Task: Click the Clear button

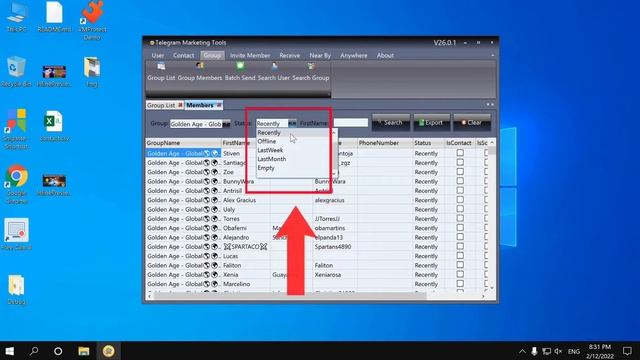Action: pyautogui.click(x=472, y=122)
